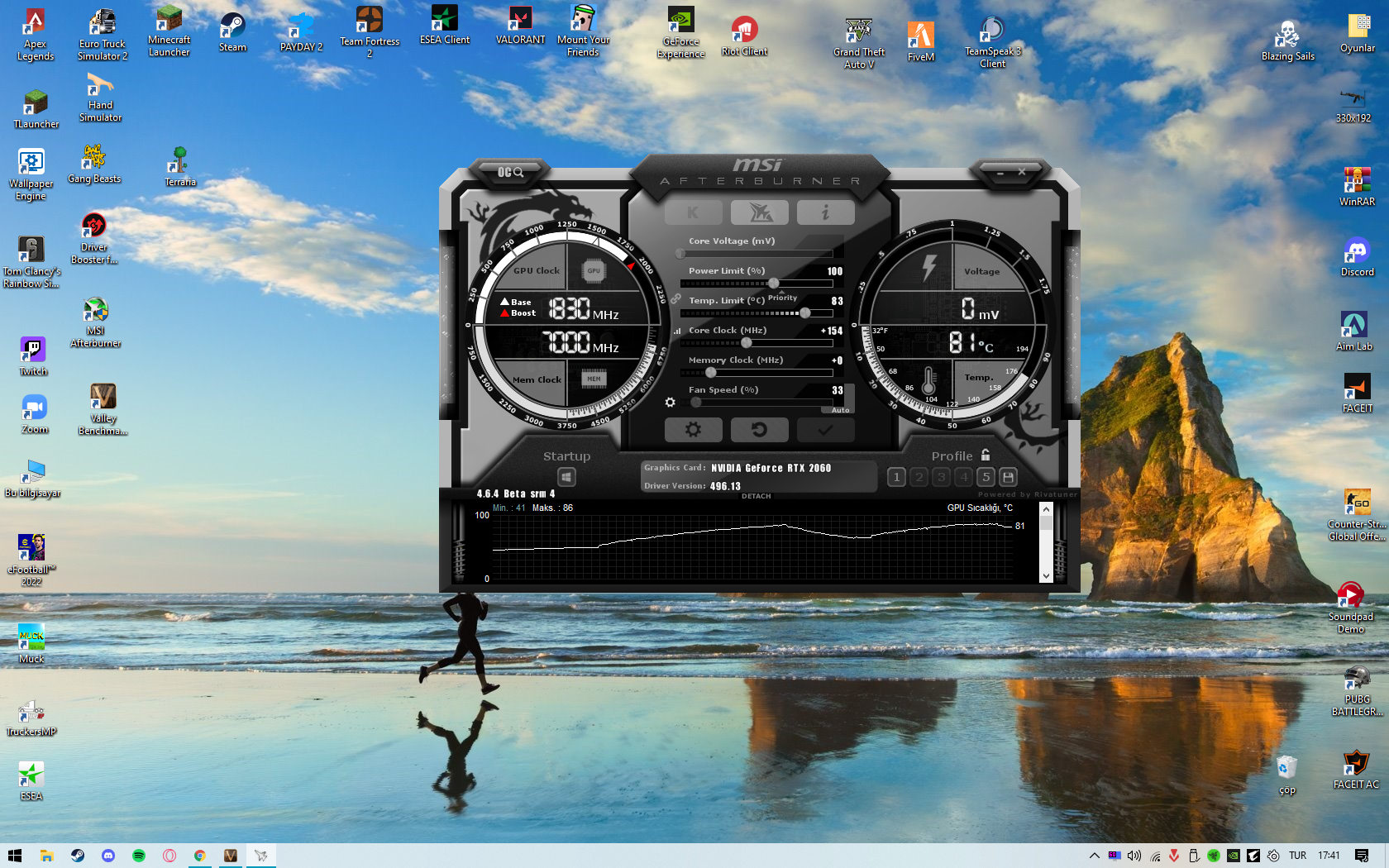Image resolution: width=1389 pixels, height=868 pixels.
Task: Click the Temp. Limit slider handle
Action: [805, 313]
